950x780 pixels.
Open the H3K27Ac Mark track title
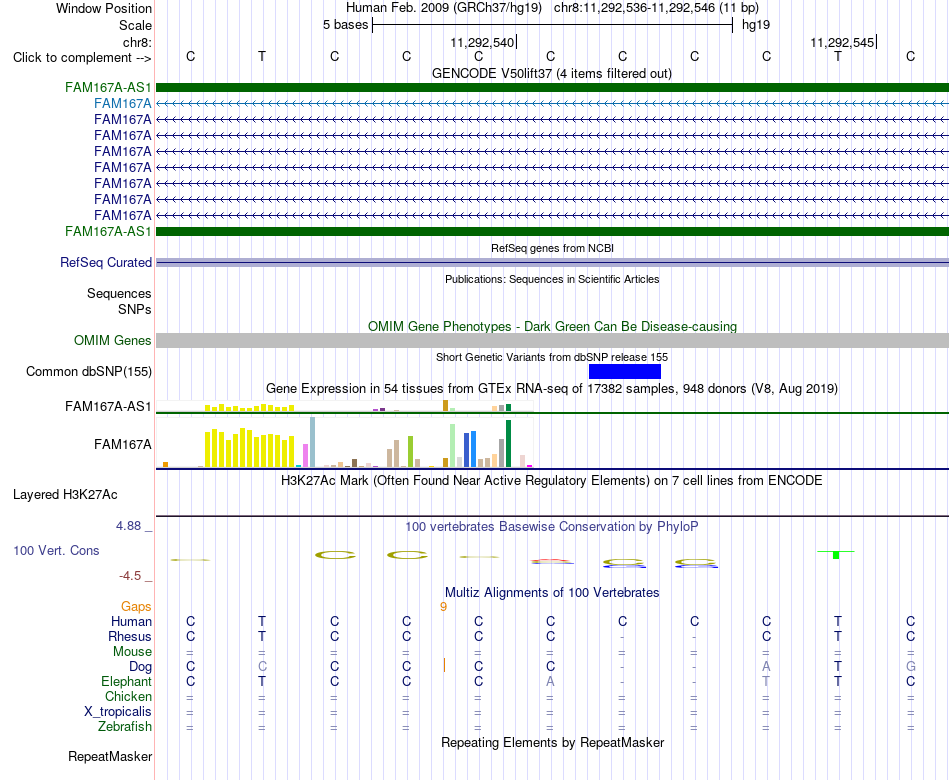click(552, 481)
